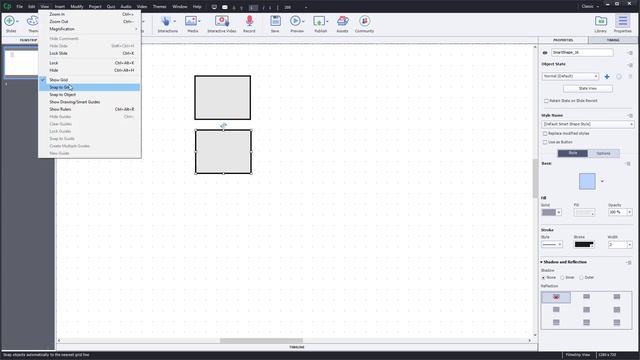Toggle object visibility eye icon
640x360 pixels.
[x=545, y=53]
